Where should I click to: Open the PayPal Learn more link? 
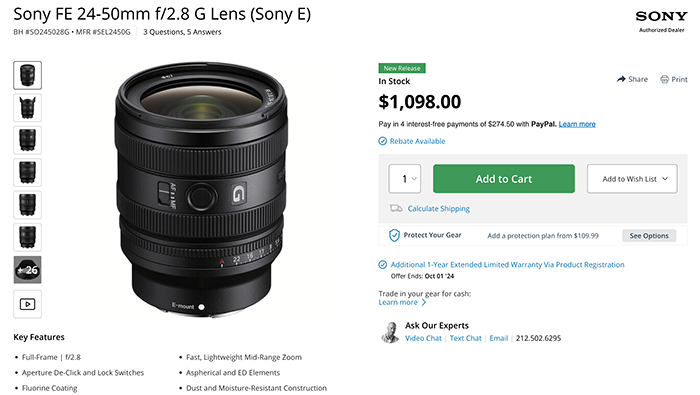[x=577, y=124]
